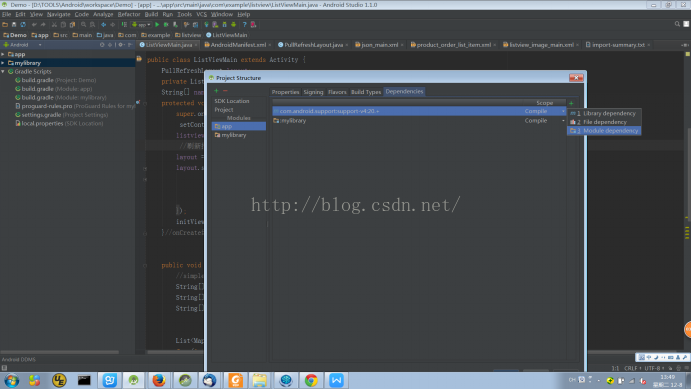The width and height of the screenshot is (692, 389).
Task: Click search everywhere magnifier at top right
Action: tap(677, 24)
